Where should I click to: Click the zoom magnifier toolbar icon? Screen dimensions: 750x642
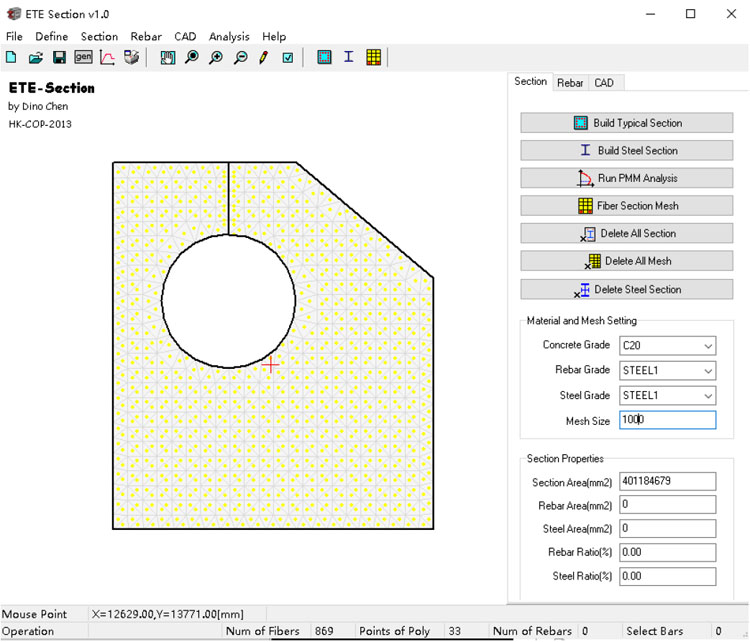coord(192,57)
